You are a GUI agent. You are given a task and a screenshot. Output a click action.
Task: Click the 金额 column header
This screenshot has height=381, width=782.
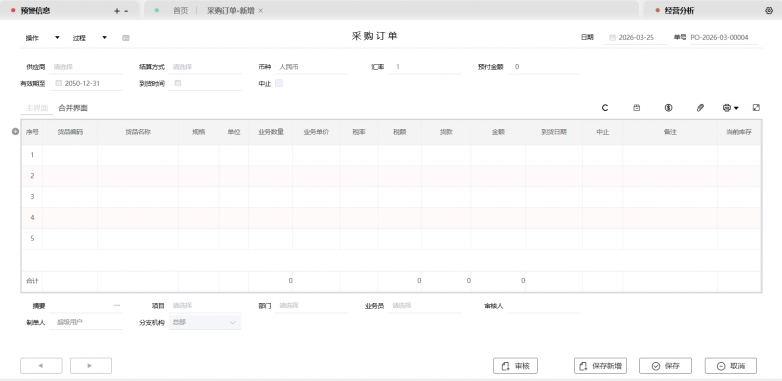click(x=498, y=132)
